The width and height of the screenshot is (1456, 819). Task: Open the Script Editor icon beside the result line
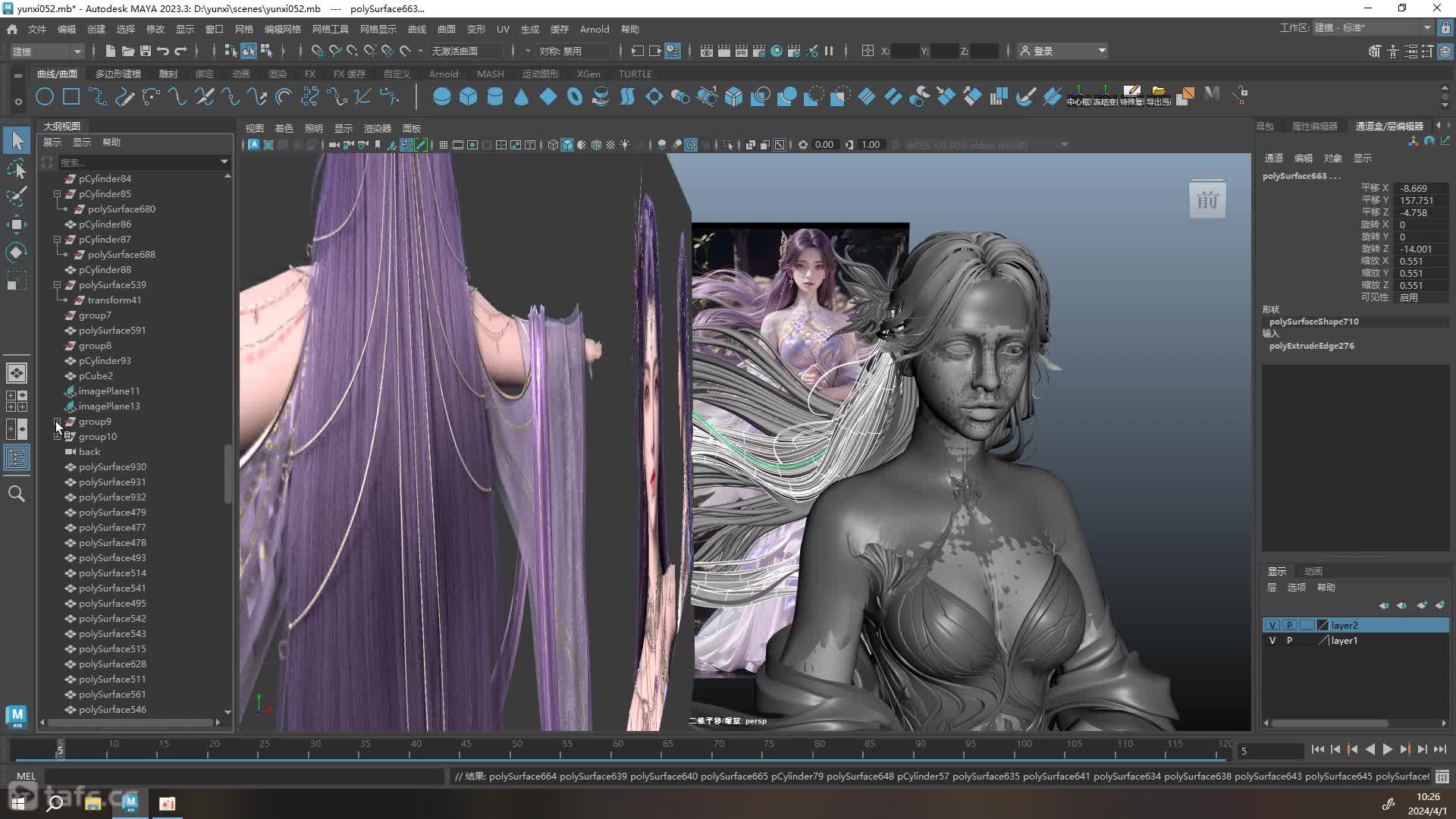pyautogui.click(x=1442, y=777)
